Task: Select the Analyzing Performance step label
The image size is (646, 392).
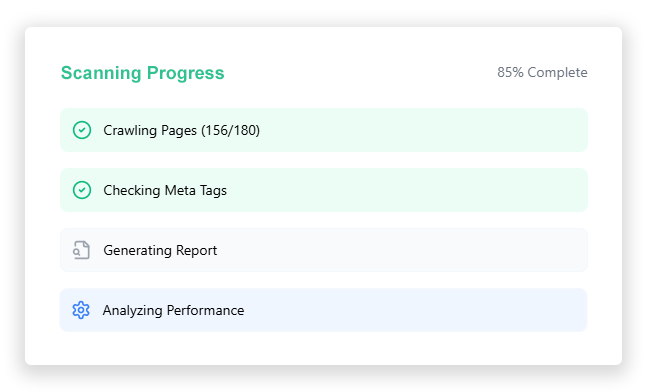Action: coord(173,310)
